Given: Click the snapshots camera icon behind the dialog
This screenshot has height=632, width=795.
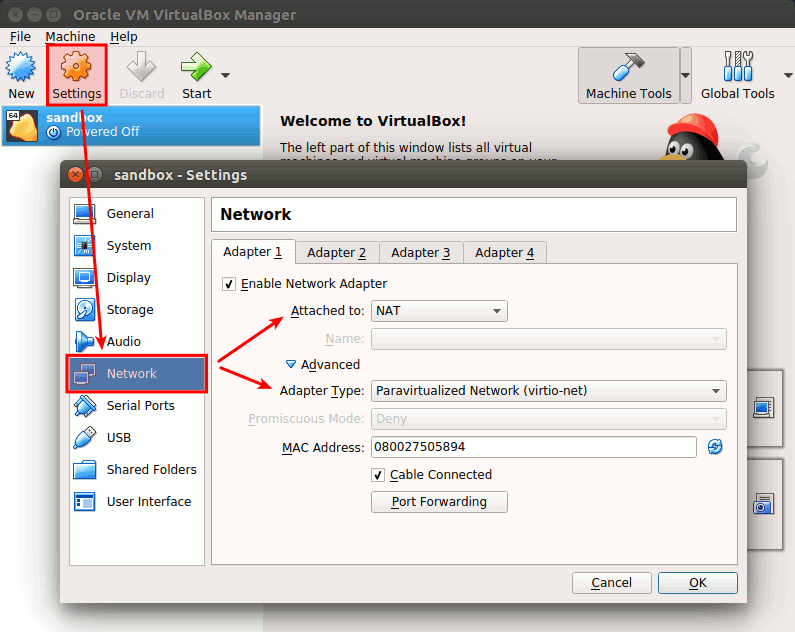Looking at the screenshot, I should (x=763, y=503).
